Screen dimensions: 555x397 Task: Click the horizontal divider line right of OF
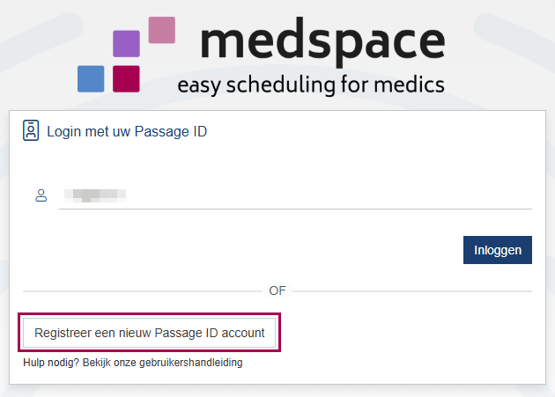tap(412, 291)
